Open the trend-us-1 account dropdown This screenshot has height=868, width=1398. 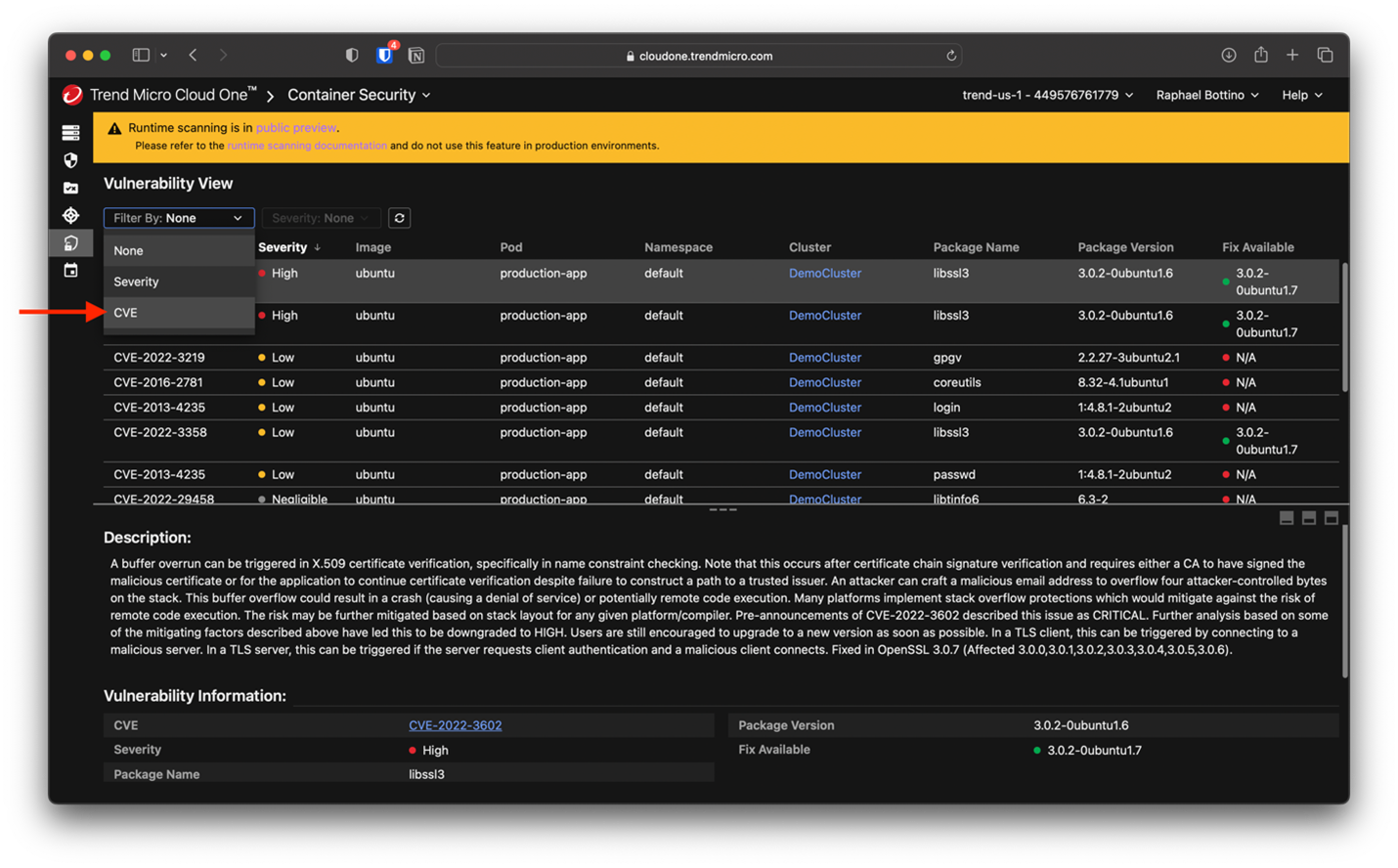click(1047, 95)
